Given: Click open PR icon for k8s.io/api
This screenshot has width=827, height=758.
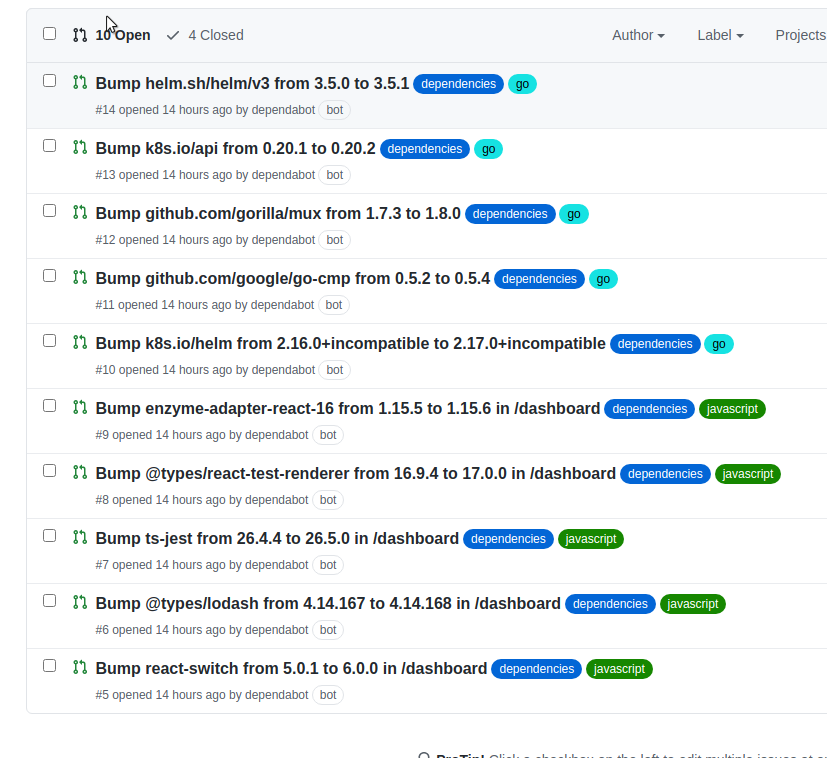Looking at the screenshot, I should [x=80, y=147].
